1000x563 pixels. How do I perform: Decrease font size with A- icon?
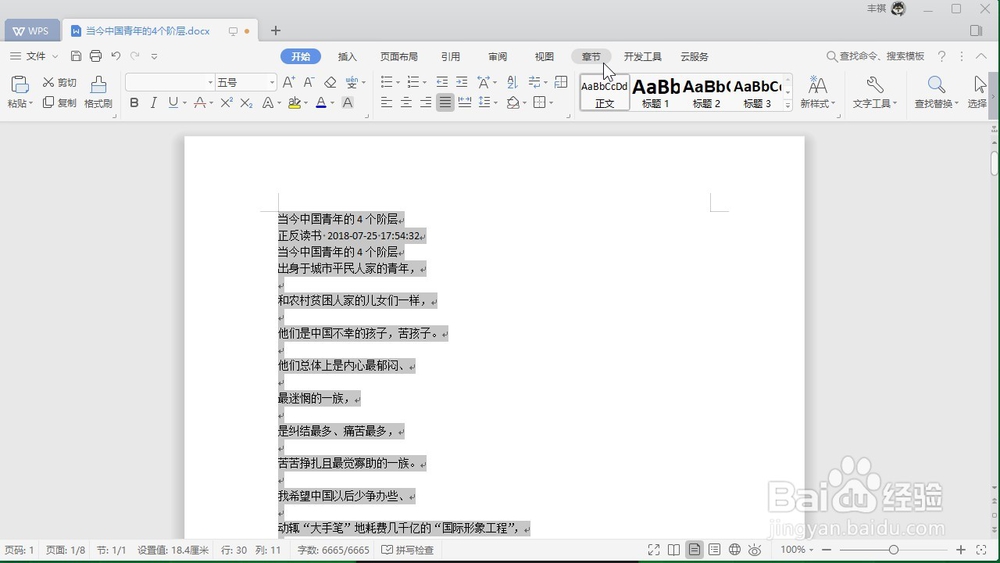click(x=309, y=82)
